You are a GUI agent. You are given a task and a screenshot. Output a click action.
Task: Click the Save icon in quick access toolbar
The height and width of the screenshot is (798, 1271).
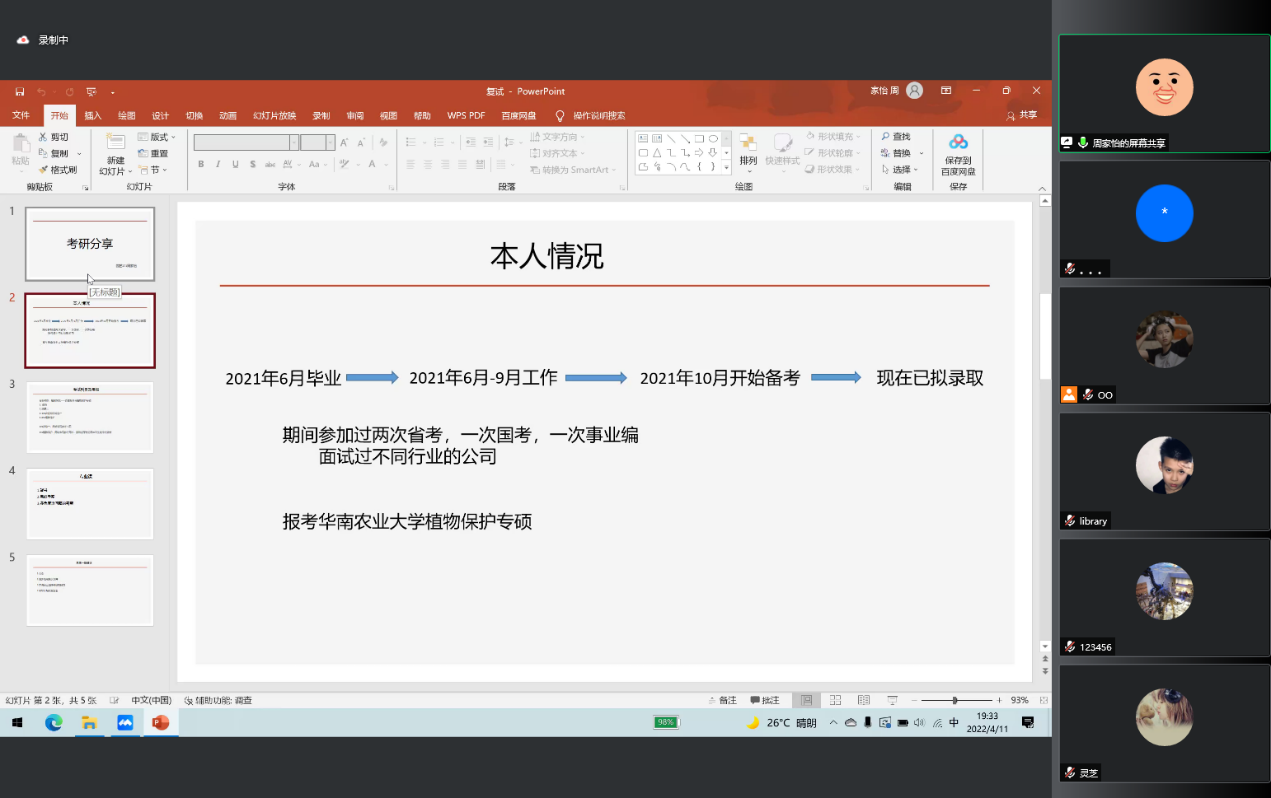pyautogui.click(x=19, y=91)
